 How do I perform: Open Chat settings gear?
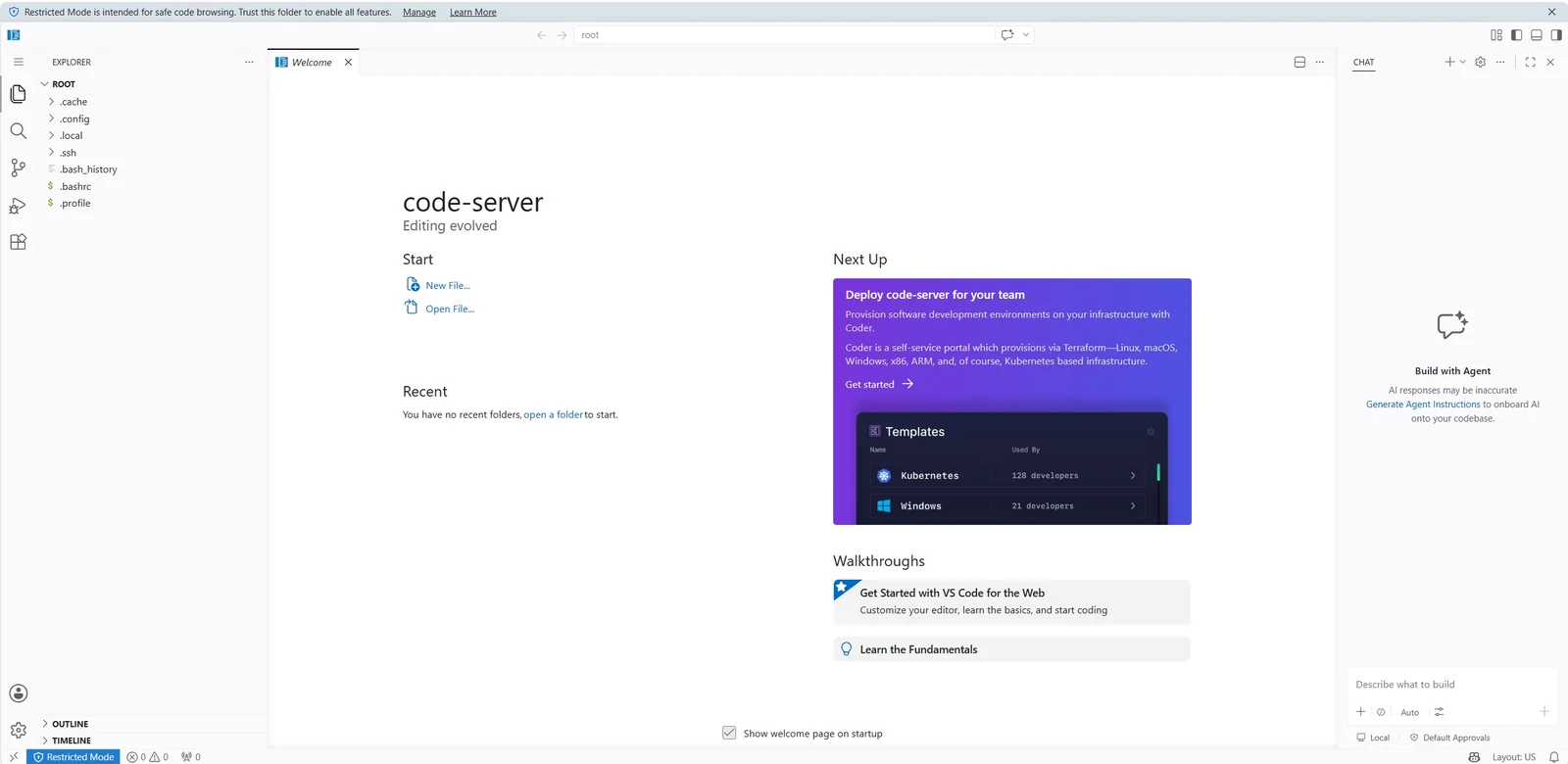tap(1481, 62)
